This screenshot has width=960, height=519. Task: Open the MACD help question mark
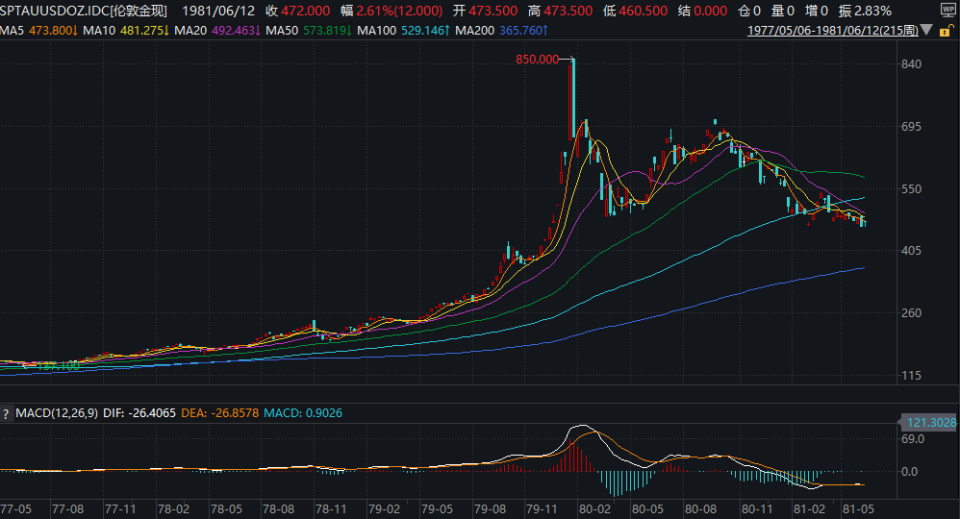coord(6,414)
